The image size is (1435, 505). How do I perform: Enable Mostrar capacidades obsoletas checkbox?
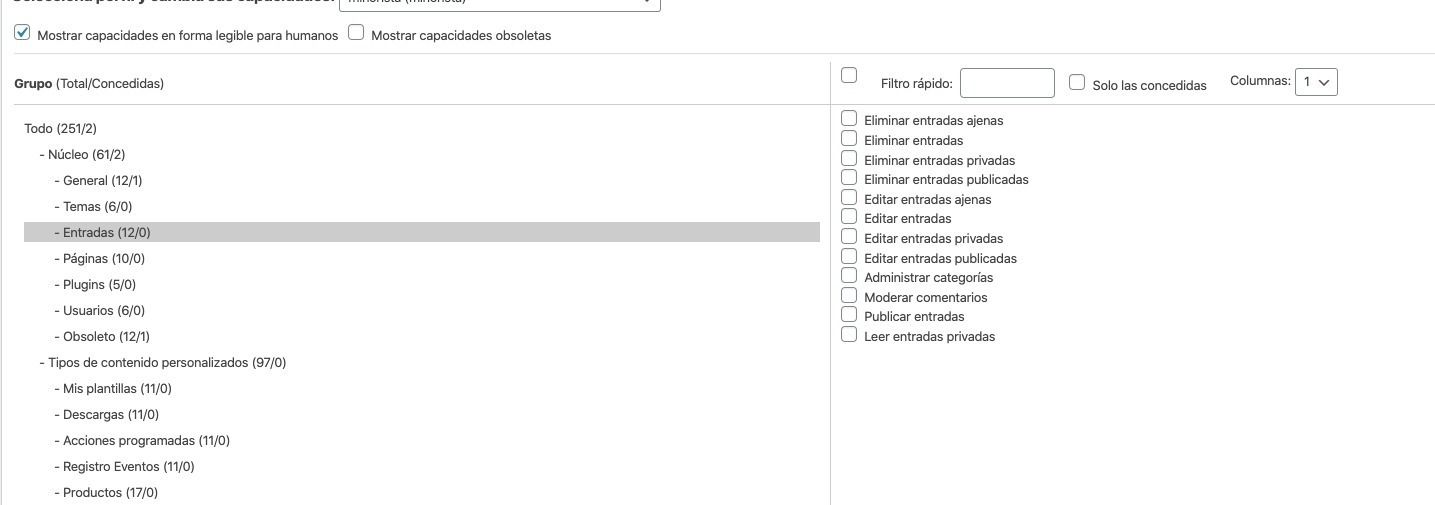(x=356, y=33)
